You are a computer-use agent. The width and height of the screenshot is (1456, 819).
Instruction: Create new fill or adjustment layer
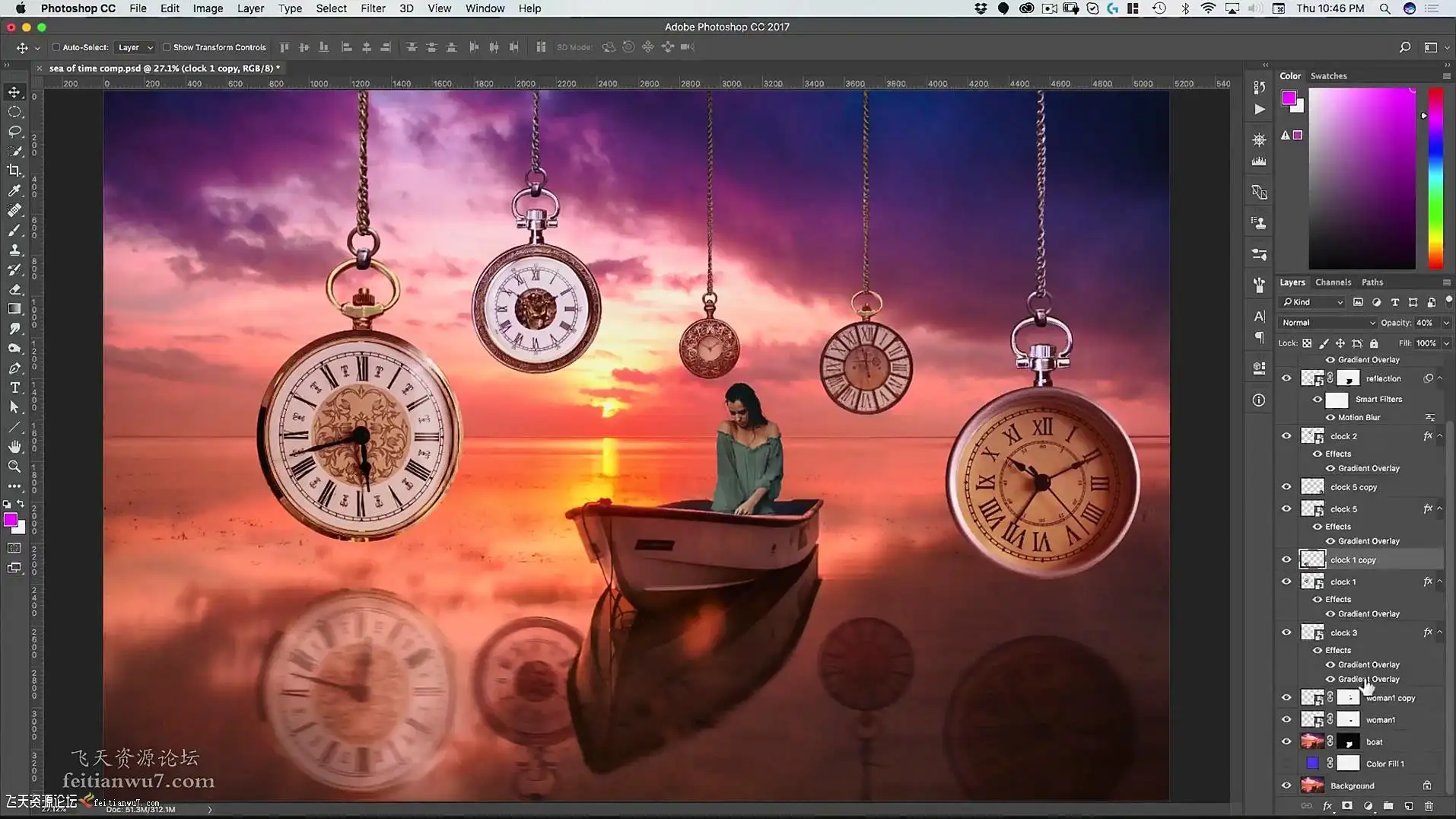pos(1368,806)
